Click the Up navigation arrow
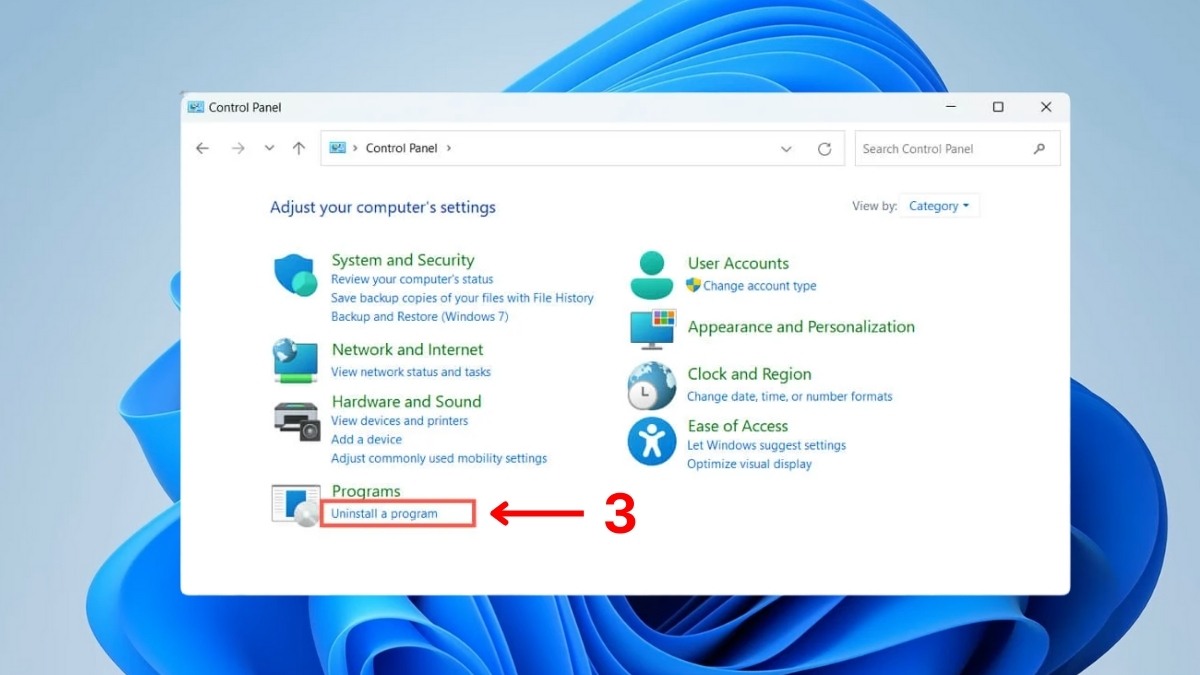Screen dimensions: 1200x675 coord(298,147)
